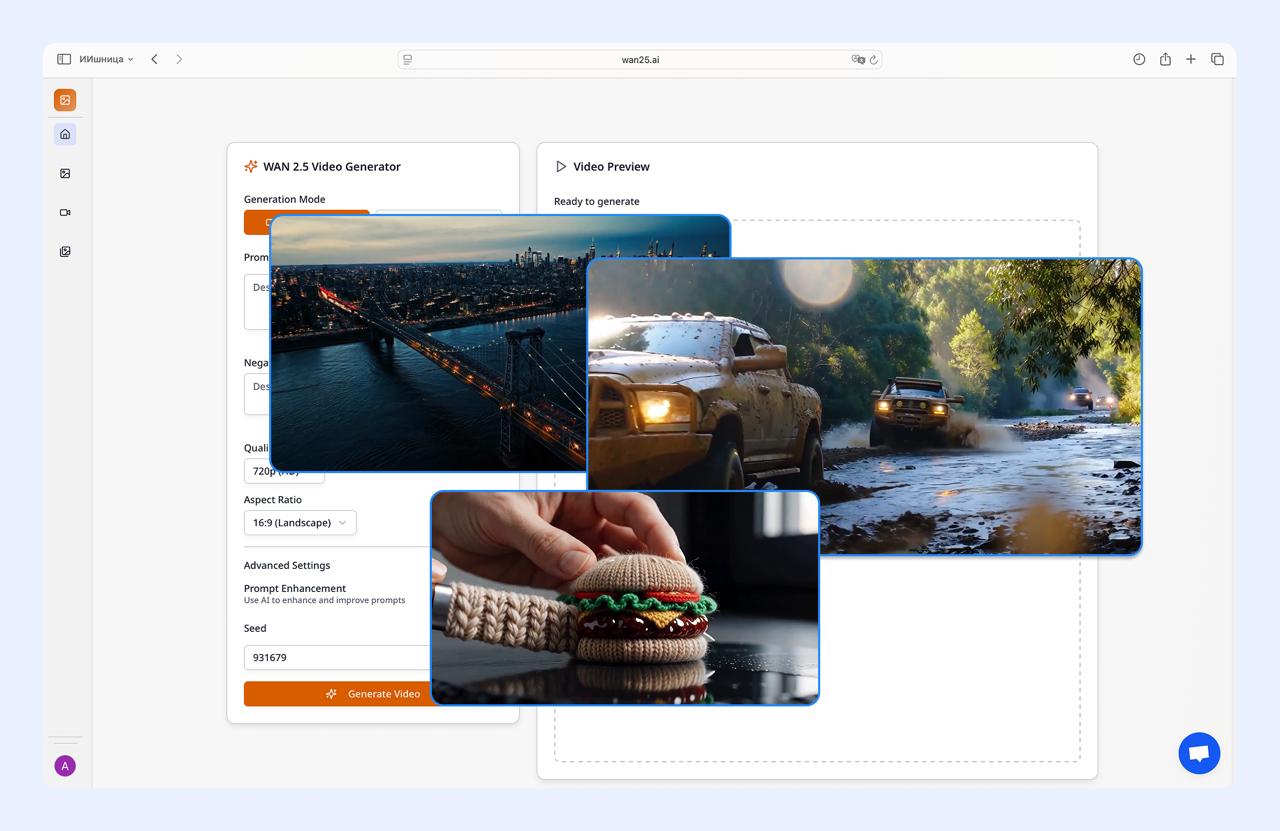The image size is (1280, 831).
Task: Open a new tab with the plus icon
Action: coord(1191,59)
